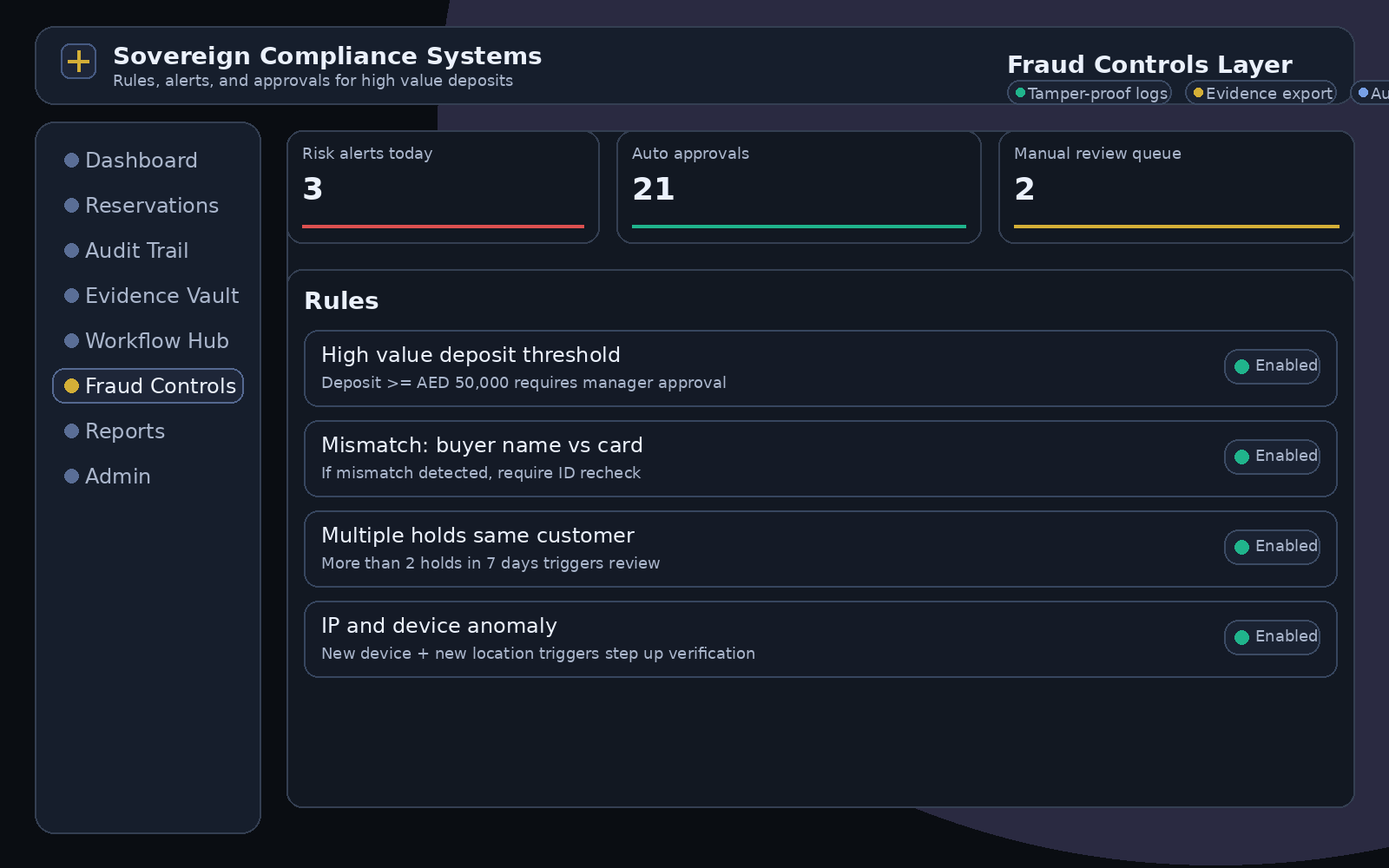Toggle the IP and device anomaly rule
The height and width of the screenshot is (868, 1389).
1272,636
